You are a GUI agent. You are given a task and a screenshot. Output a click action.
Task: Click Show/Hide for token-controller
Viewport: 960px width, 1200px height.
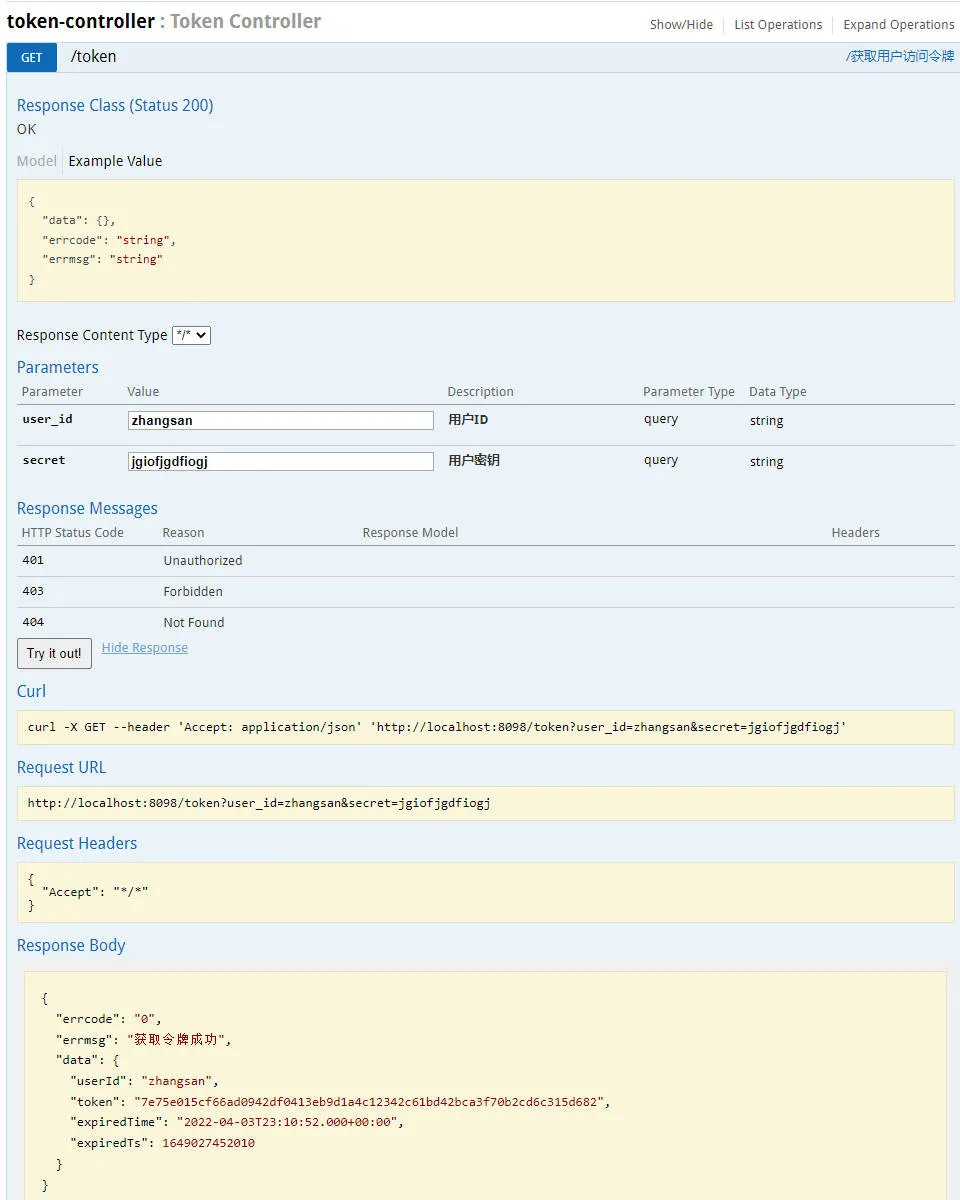[x=681, y=25]
